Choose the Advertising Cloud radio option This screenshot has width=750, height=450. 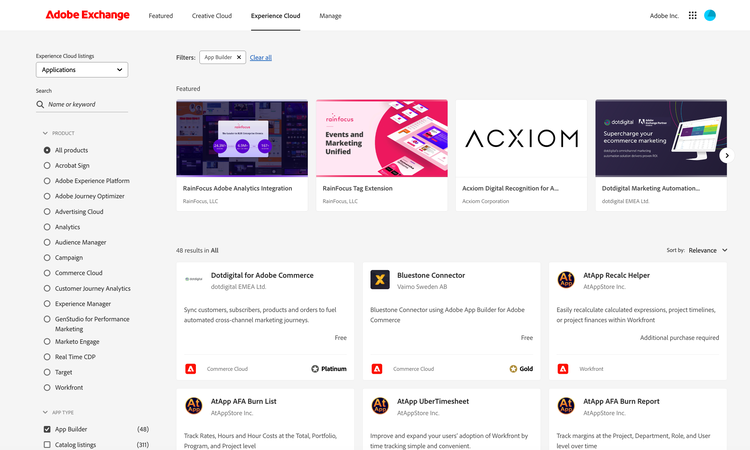[x=47, y=211]
